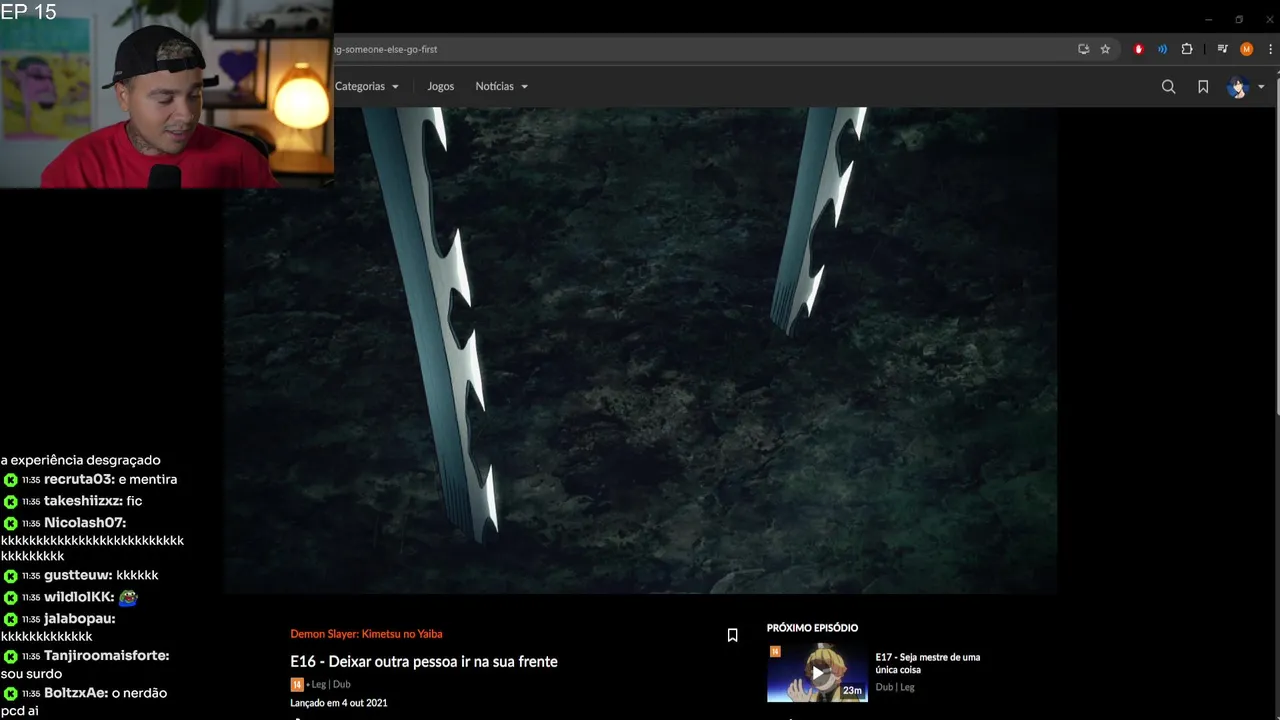The image size is (1280, 720).
Task: Open the blue sound waves extension
Action: 1162,49
